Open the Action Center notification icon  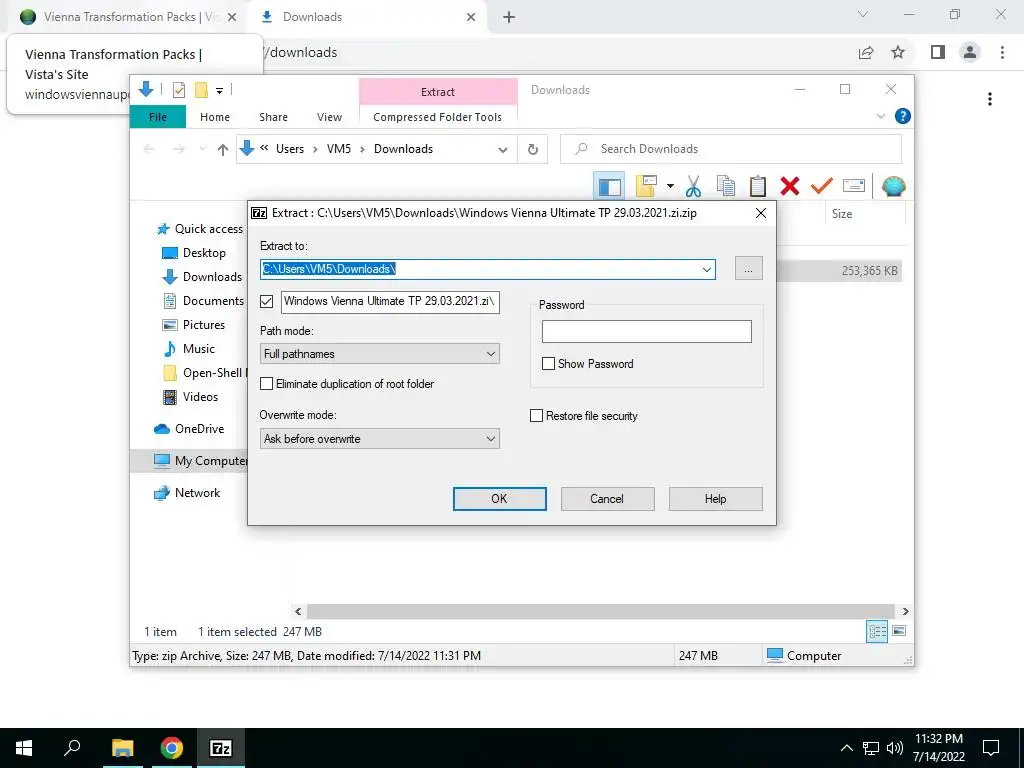[x=991, y=748]
